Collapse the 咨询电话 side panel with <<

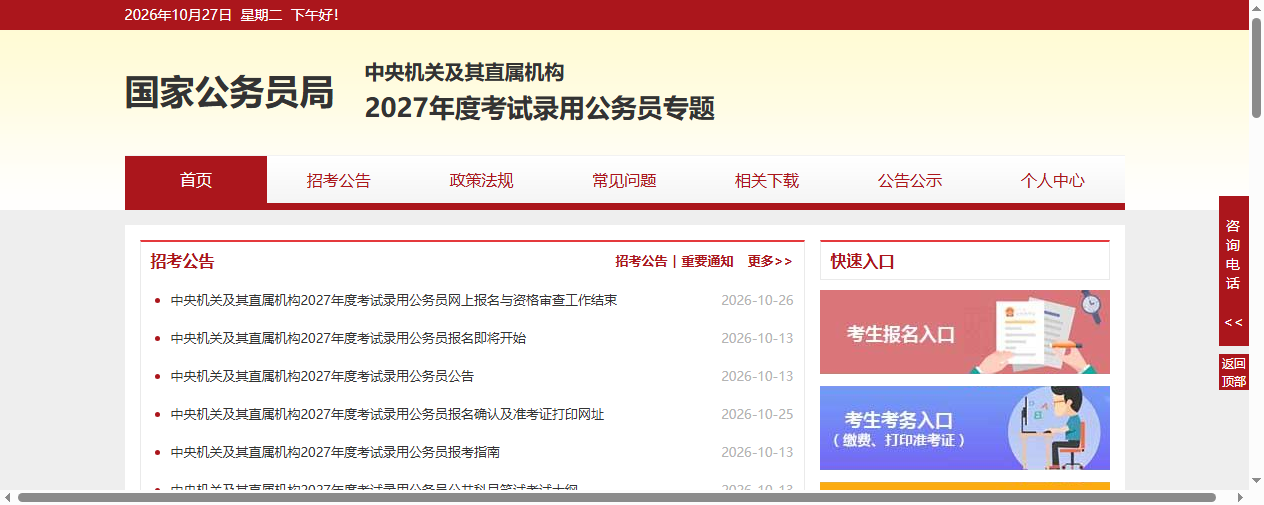point(1234,322)
